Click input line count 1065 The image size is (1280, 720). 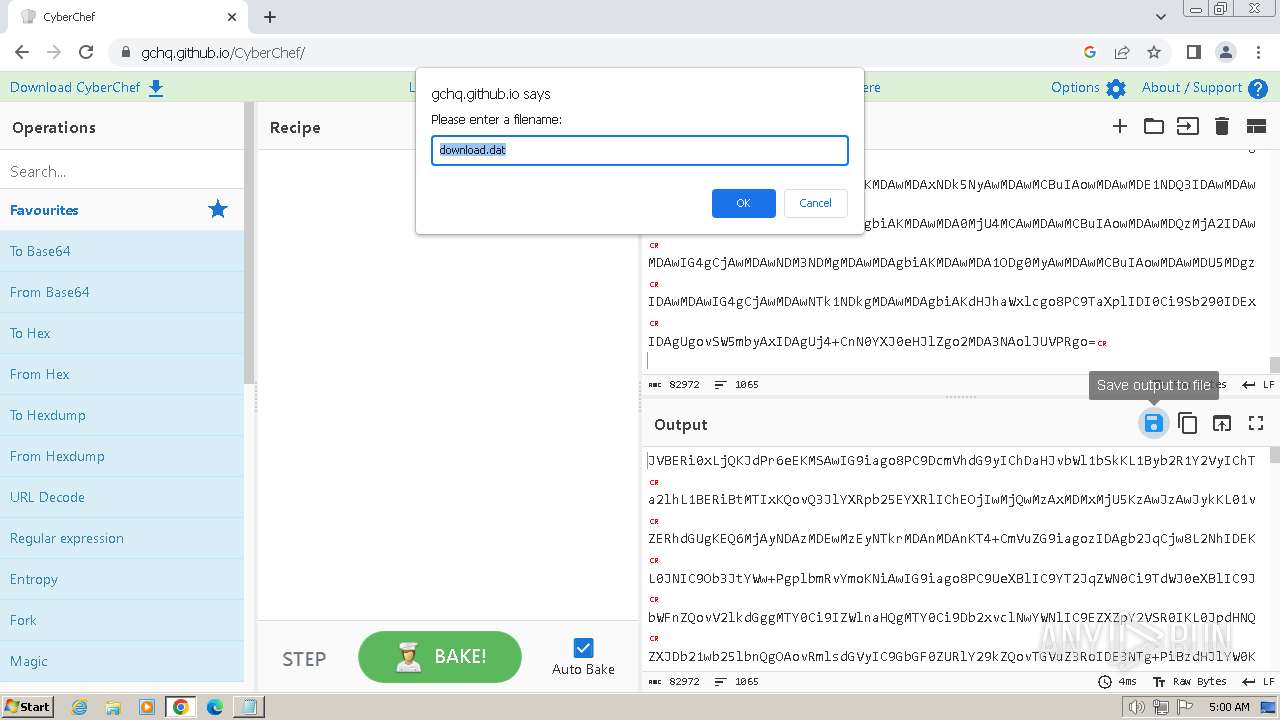point(738,384)
